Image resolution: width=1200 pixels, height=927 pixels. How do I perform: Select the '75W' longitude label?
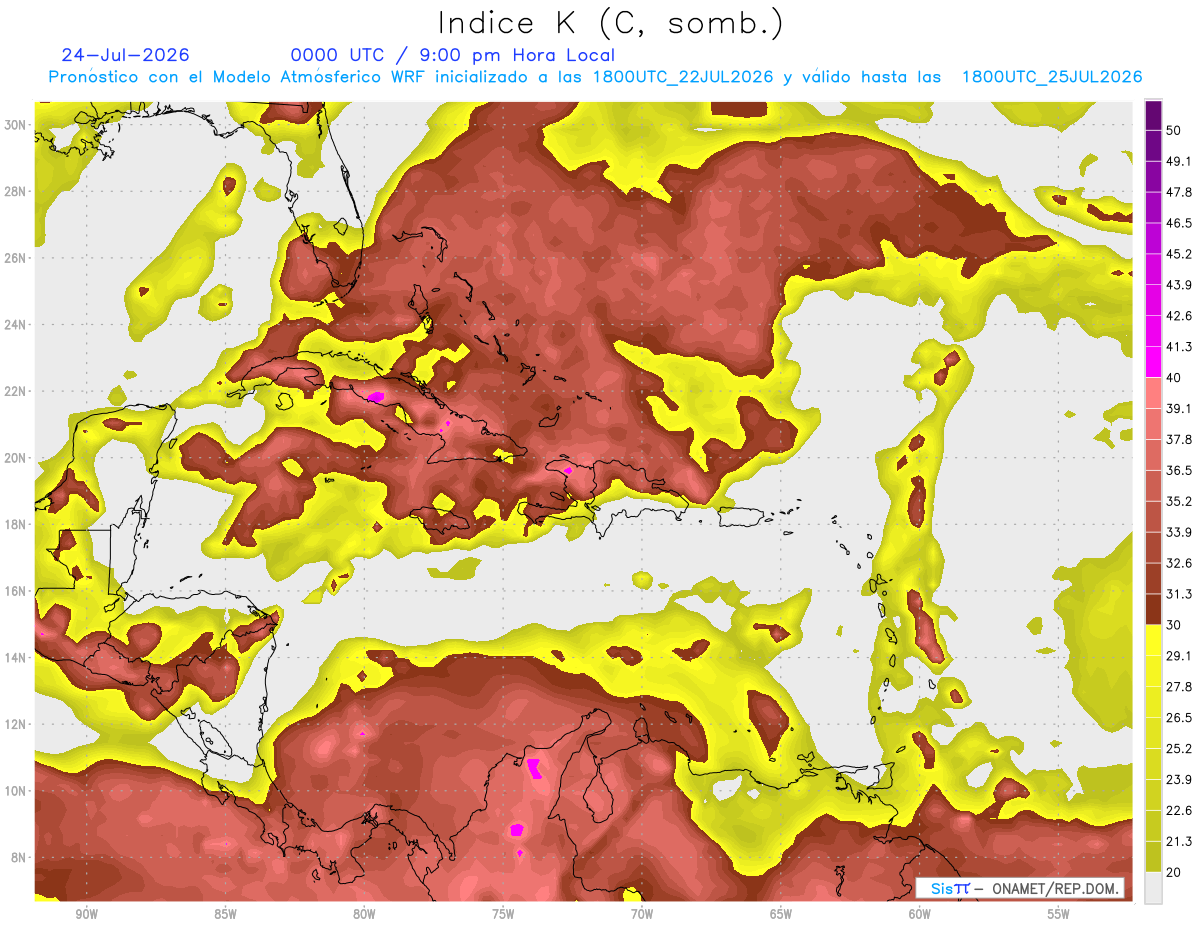(x=503, y=915)
